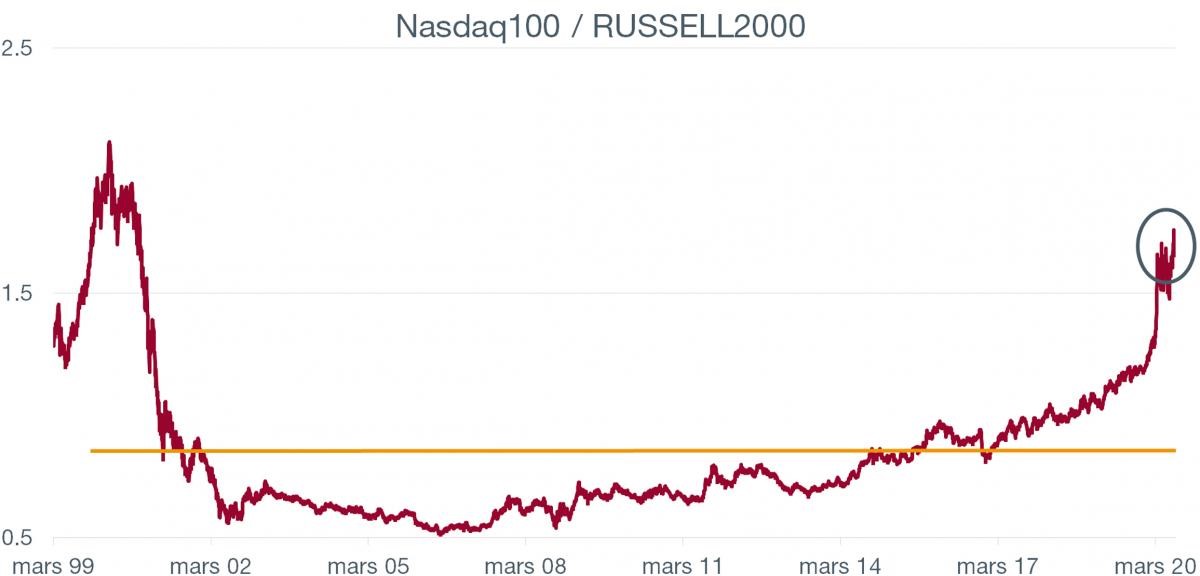The width and height of the screenshot is (1200, 576).
Task: Select the mars 08 x-axis label
Action: click(x=526, y=563)
